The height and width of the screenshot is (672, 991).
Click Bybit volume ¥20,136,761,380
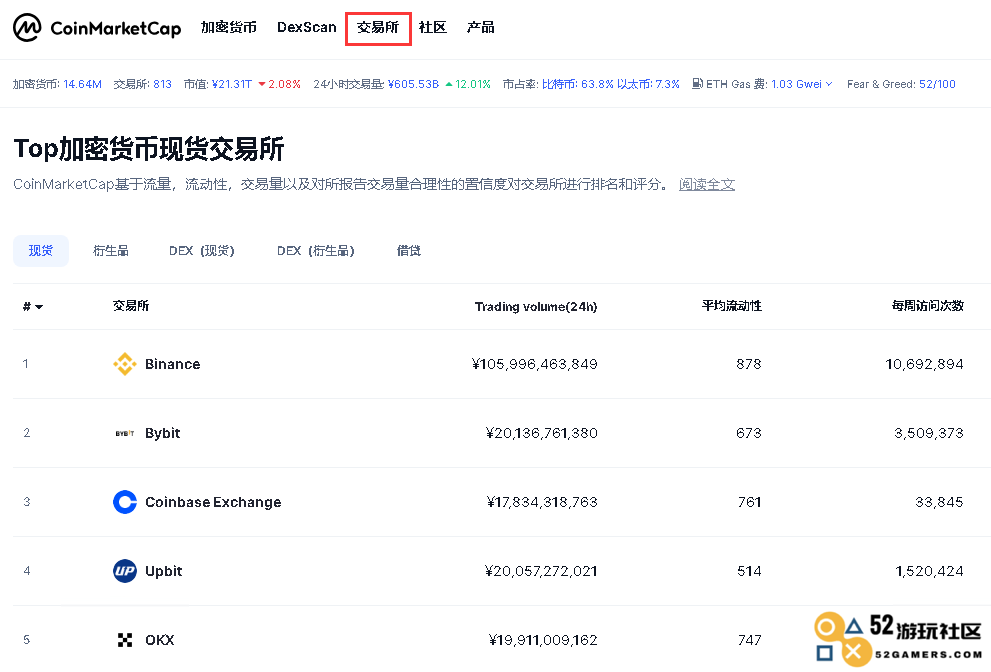(x=542, y=433)
